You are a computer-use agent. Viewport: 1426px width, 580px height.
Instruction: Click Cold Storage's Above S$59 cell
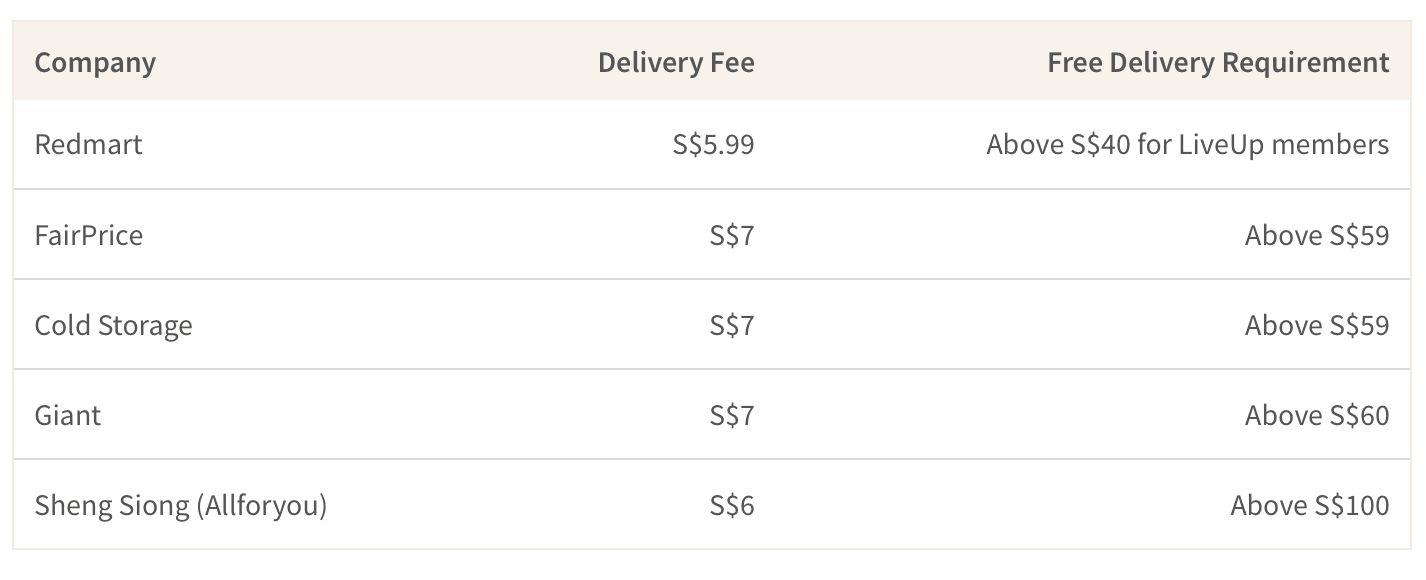click(x=1317, y=325)
